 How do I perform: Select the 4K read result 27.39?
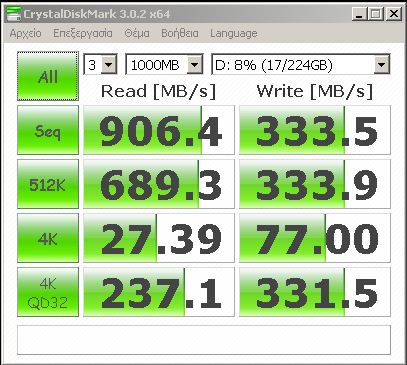[159, 238]
